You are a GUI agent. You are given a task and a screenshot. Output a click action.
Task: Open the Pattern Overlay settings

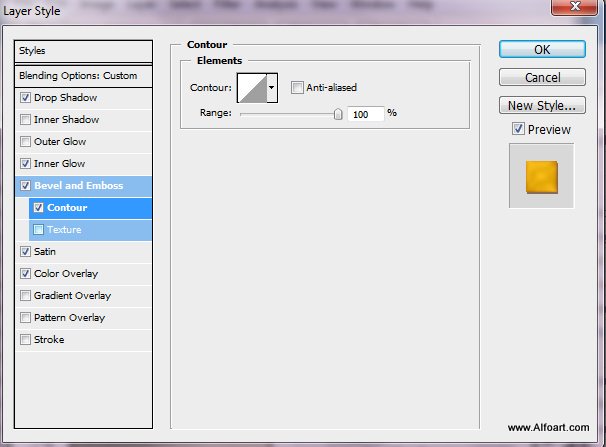pyautogui.click(x=70, y=318)
